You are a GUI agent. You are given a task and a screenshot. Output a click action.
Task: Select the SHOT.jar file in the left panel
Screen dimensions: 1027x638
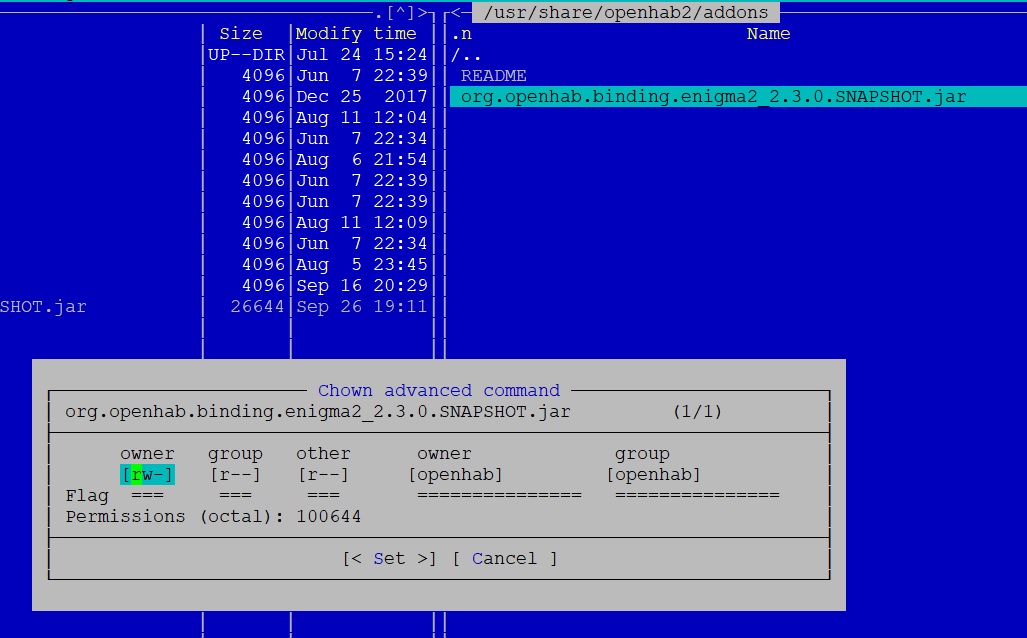tap(43, 307)
